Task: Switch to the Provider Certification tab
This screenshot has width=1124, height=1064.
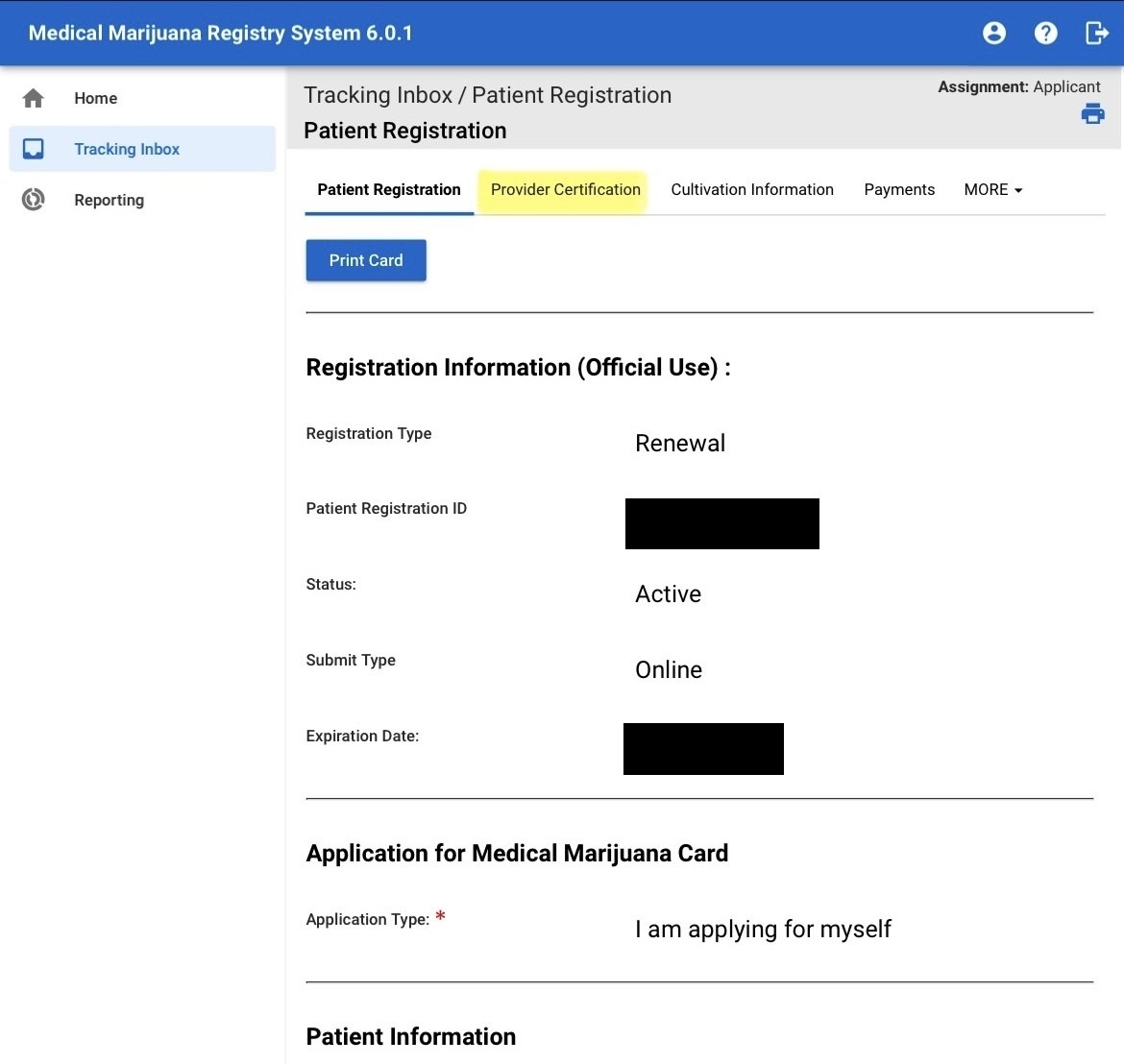Action: click(565, 190)
